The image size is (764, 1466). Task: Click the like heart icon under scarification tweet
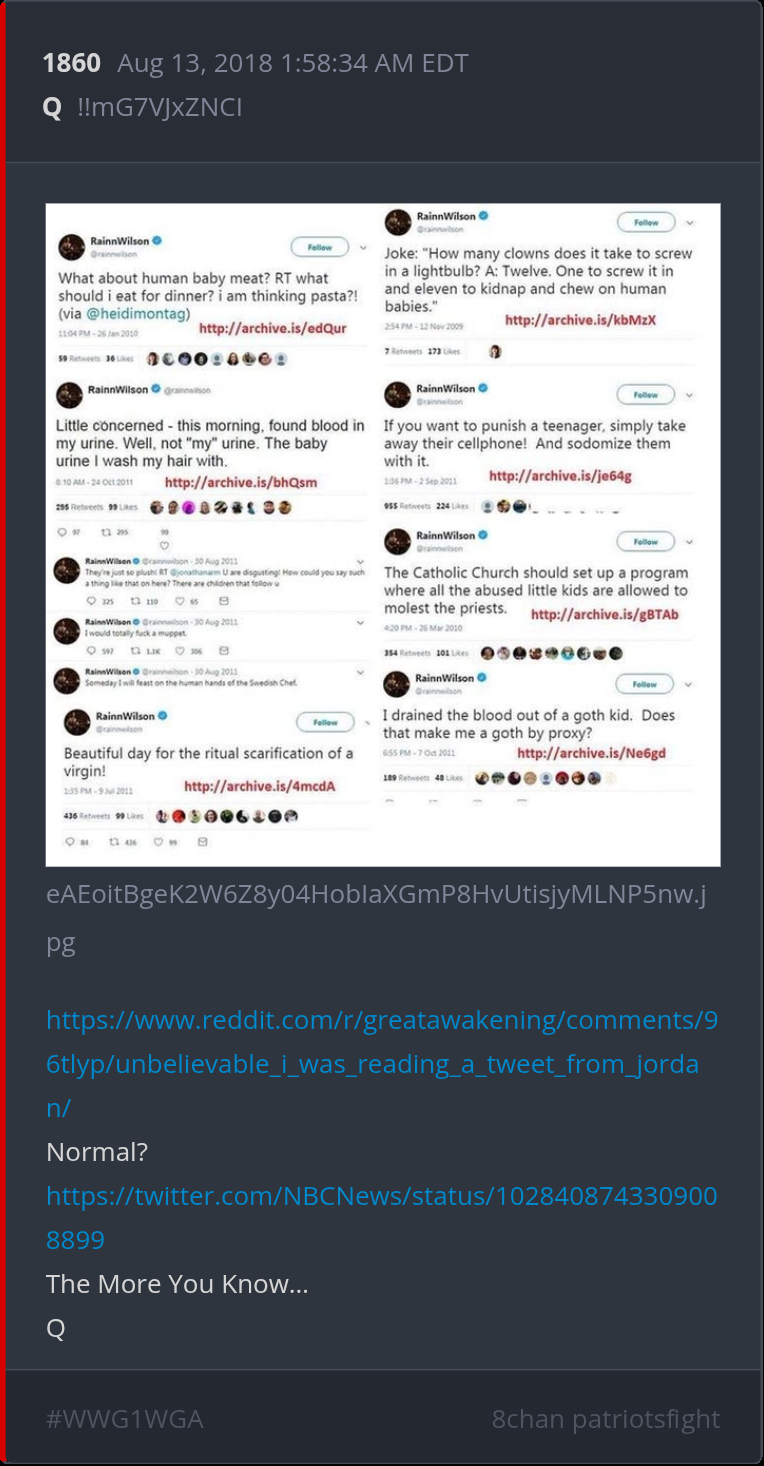(158, 843)
